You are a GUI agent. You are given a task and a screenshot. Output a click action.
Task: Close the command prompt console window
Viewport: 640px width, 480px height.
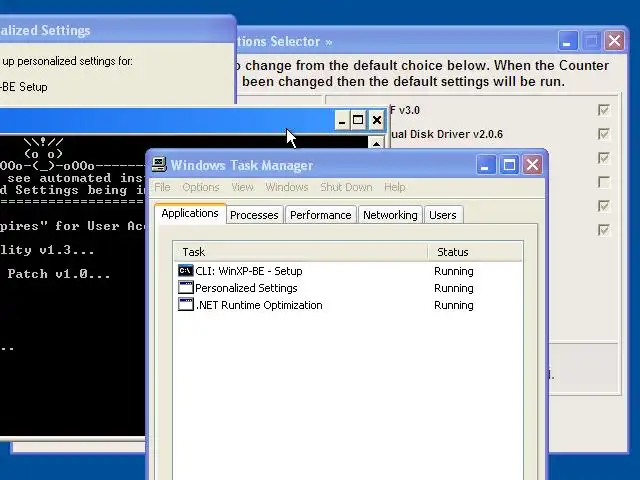pos(377,120)
